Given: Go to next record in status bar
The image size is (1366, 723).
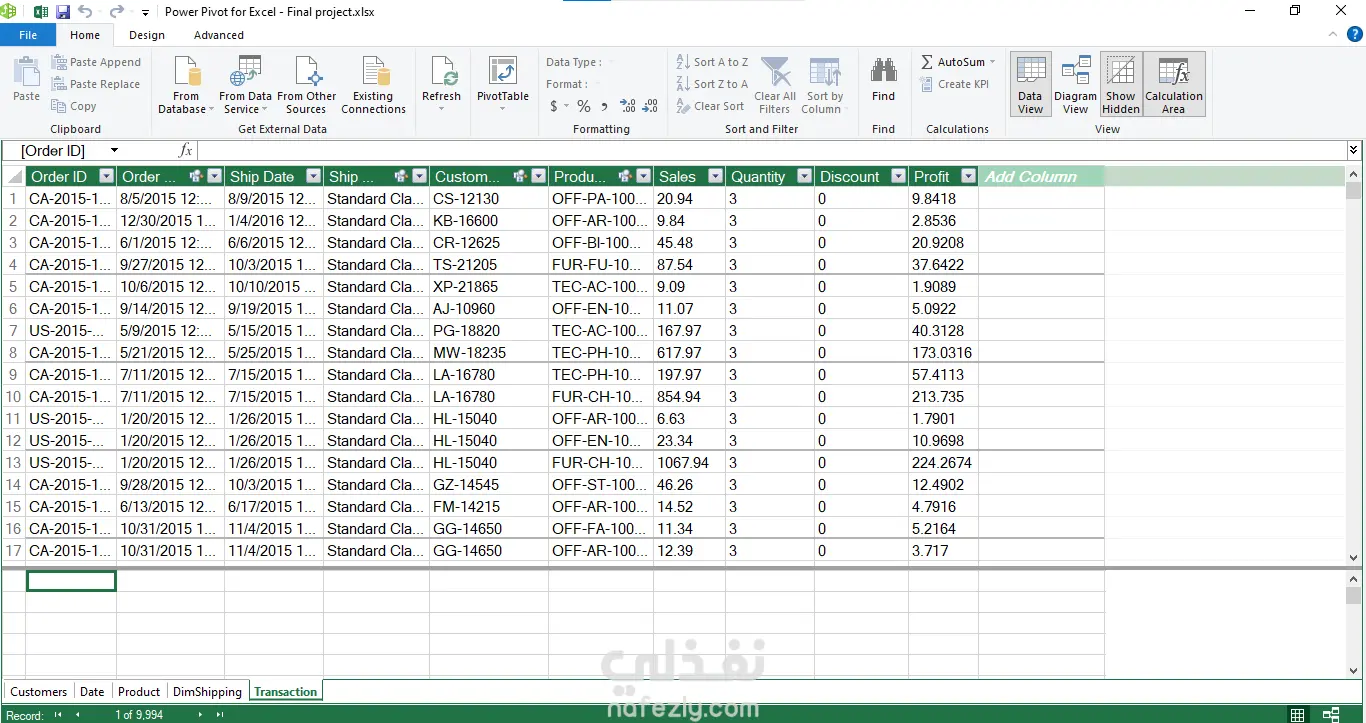Looking at the screenshot, I should [x=200, y=715].
